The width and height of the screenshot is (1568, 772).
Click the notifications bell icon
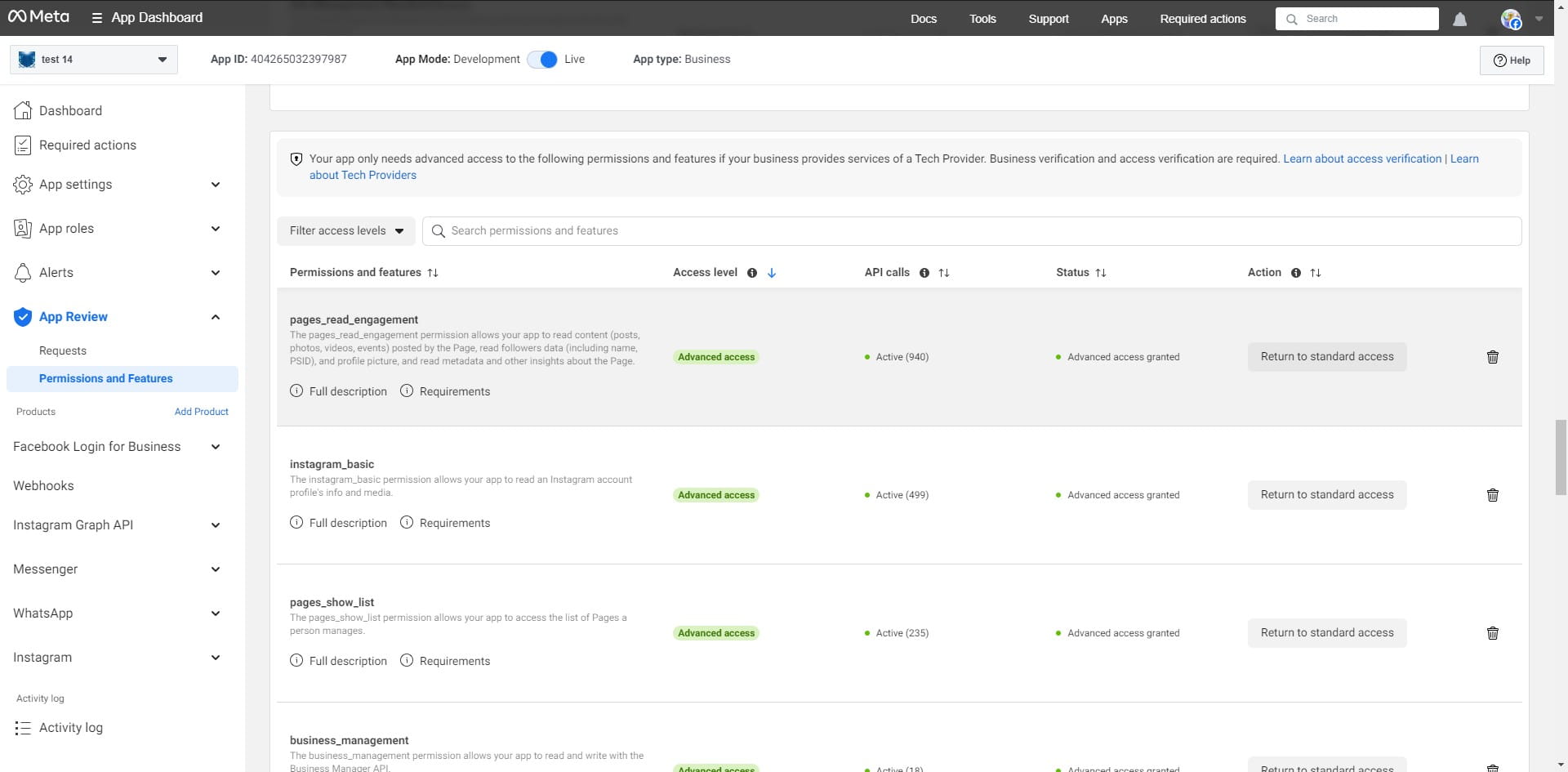(1459, 19)
